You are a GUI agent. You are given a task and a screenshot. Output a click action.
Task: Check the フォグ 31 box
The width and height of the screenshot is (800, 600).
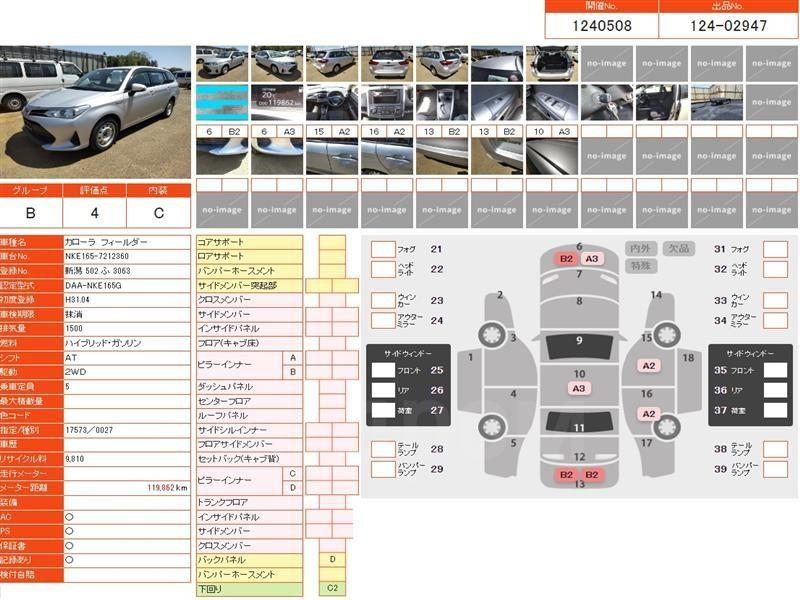(x=776, y=249)
